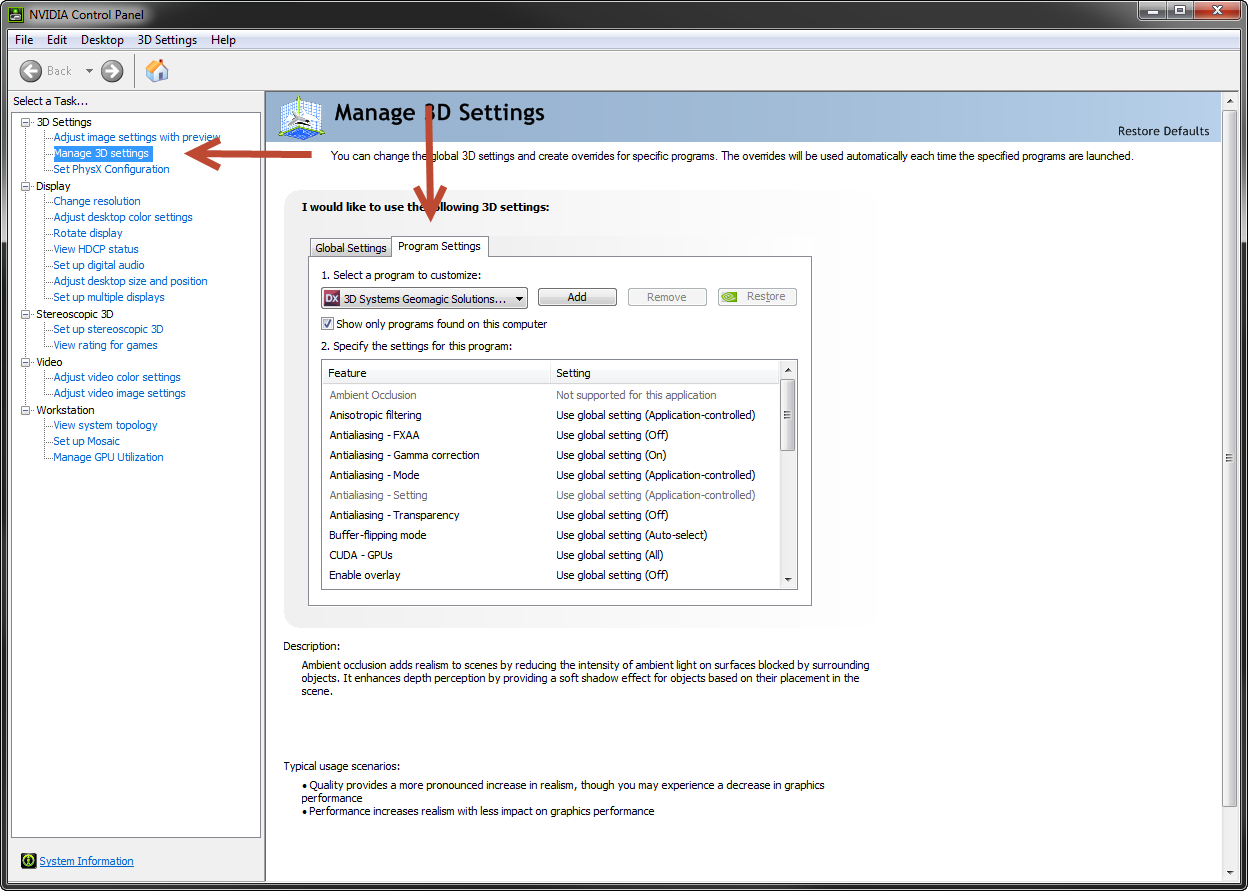Open the Back history dropdown arrow
This screenshot has width=1248, height=891.
(x=89, y=71)
